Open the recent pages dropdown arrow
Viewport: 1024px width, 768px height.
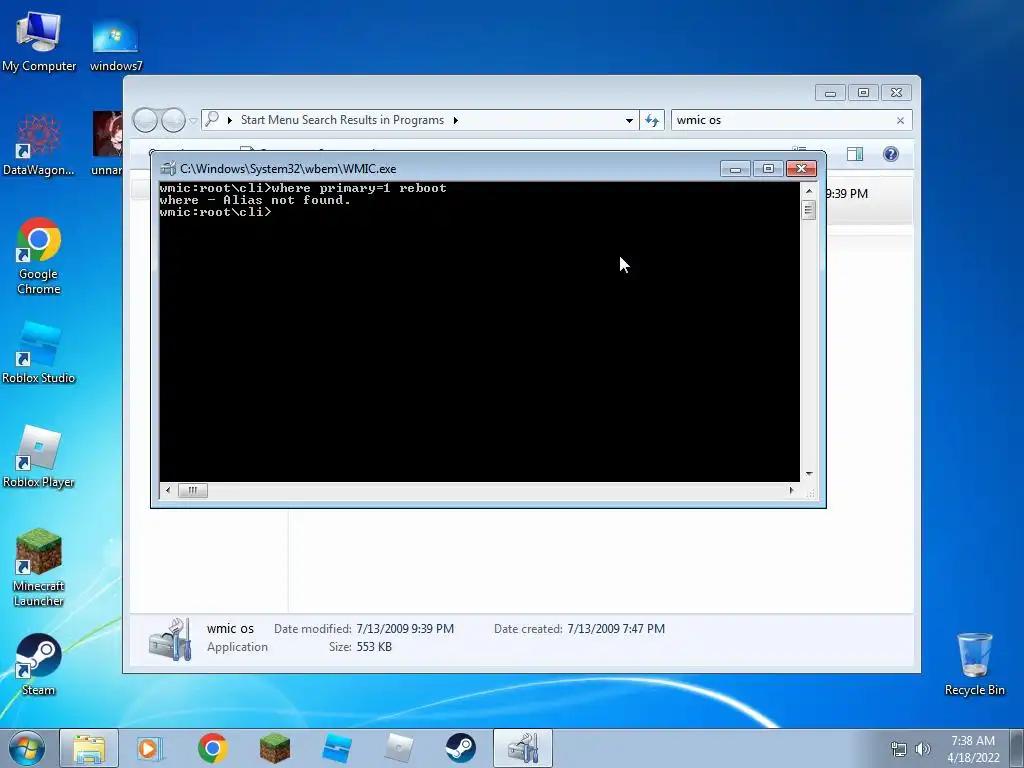pos(193,121)
